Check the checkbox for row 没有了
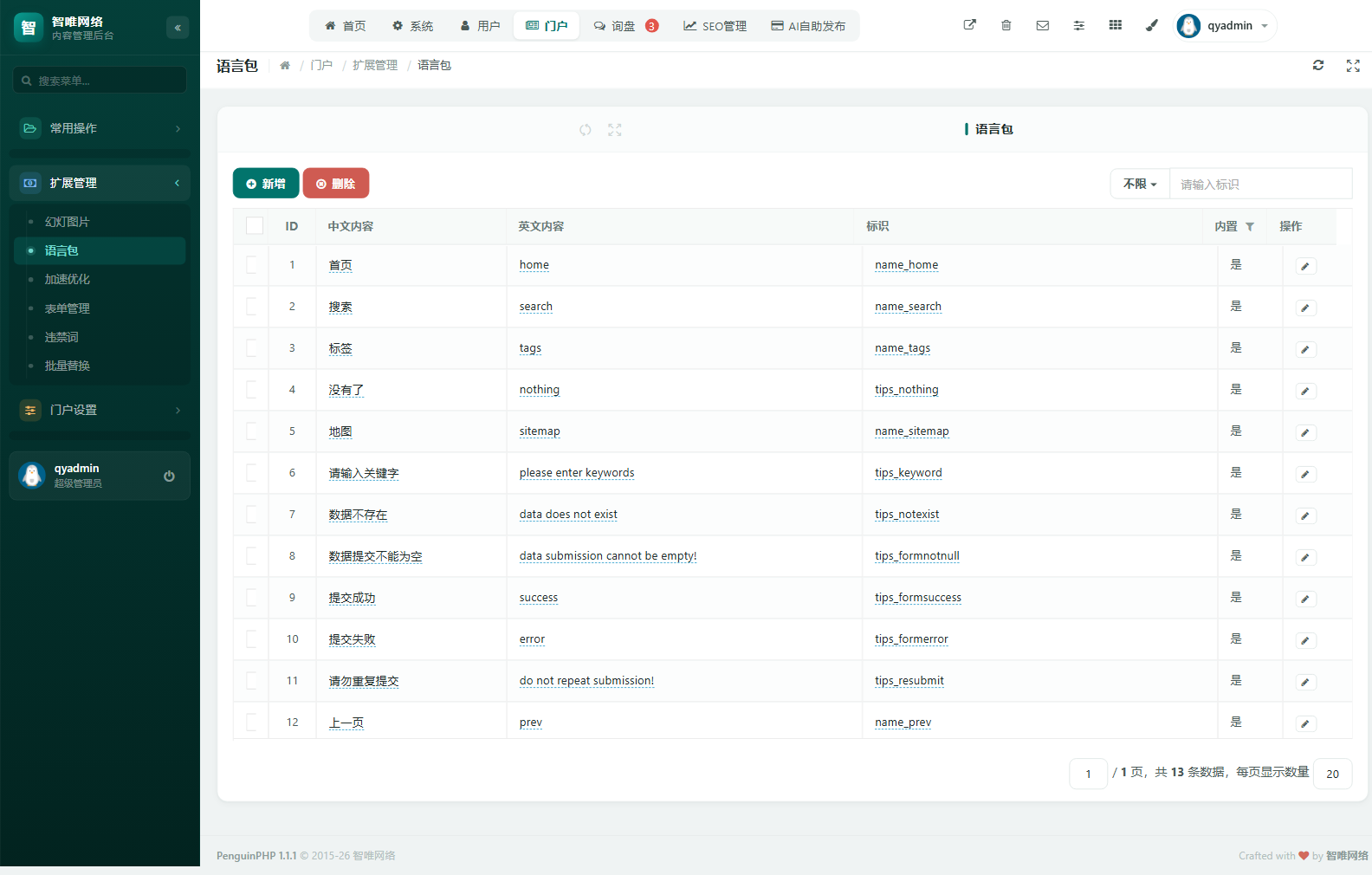Viewport: 1372px width, 875px height. (252, 390)
